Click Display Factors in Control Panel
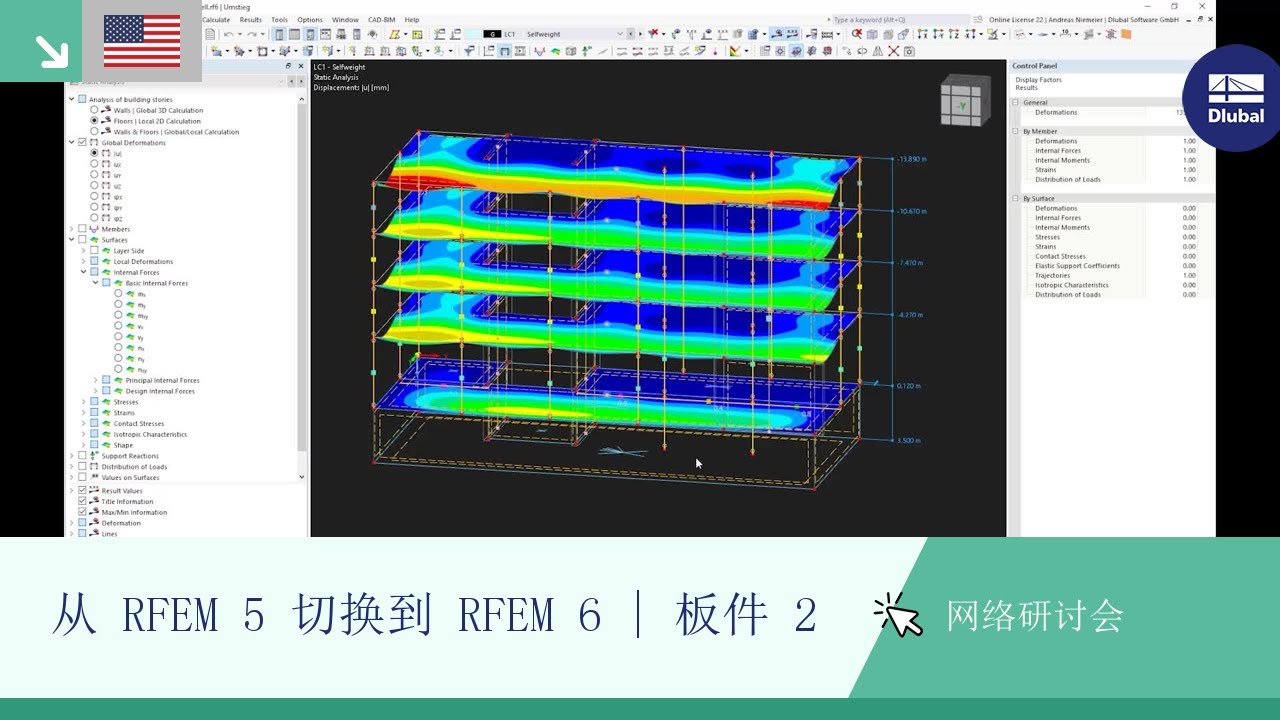Screen dimensions: 1280x720 click(1038, 80)
